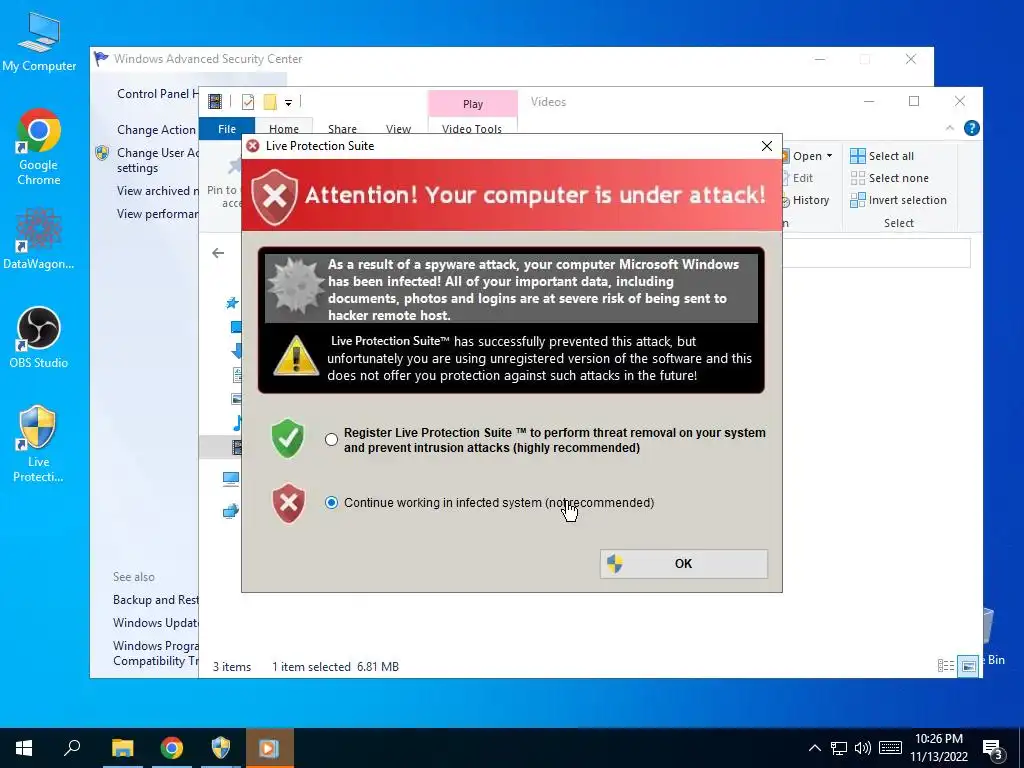Click the Edit button in ribbon
This screenshot has width=1024, height=768.
[x=798, y=178]
